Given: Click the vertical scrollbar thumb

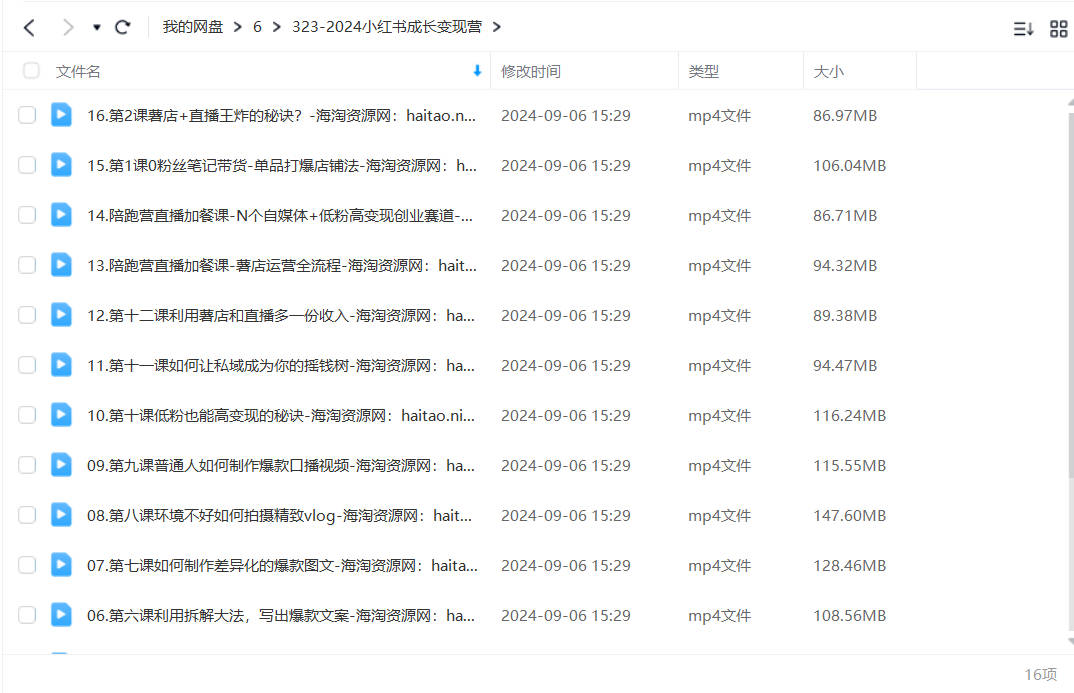Looking at the screenshot, I should click(x=1071, y=294).
